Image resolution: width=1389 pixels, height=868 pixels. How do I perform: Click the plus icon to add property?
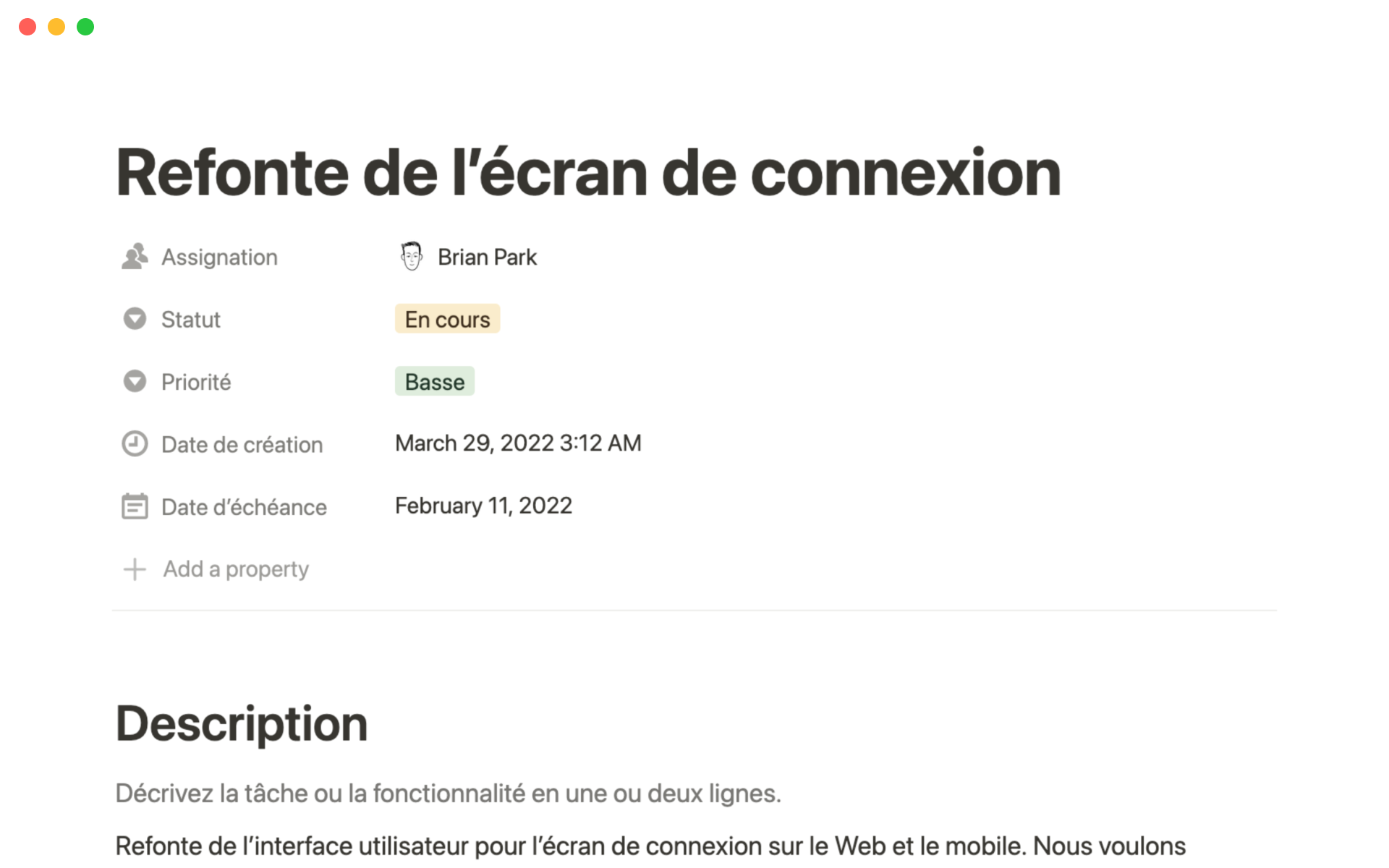[135, 569]
